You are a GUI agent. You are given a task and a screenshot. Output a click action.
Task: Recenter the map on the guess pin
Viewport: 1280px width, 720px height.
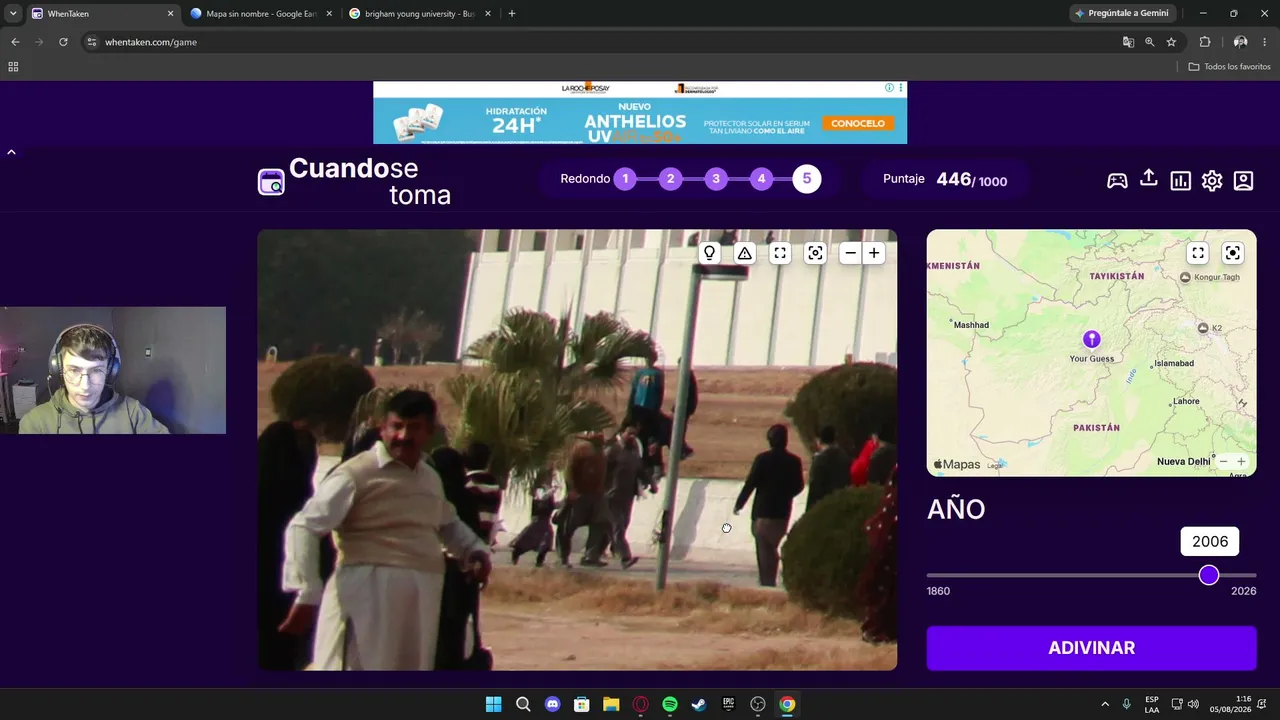tap(1233, 253)
